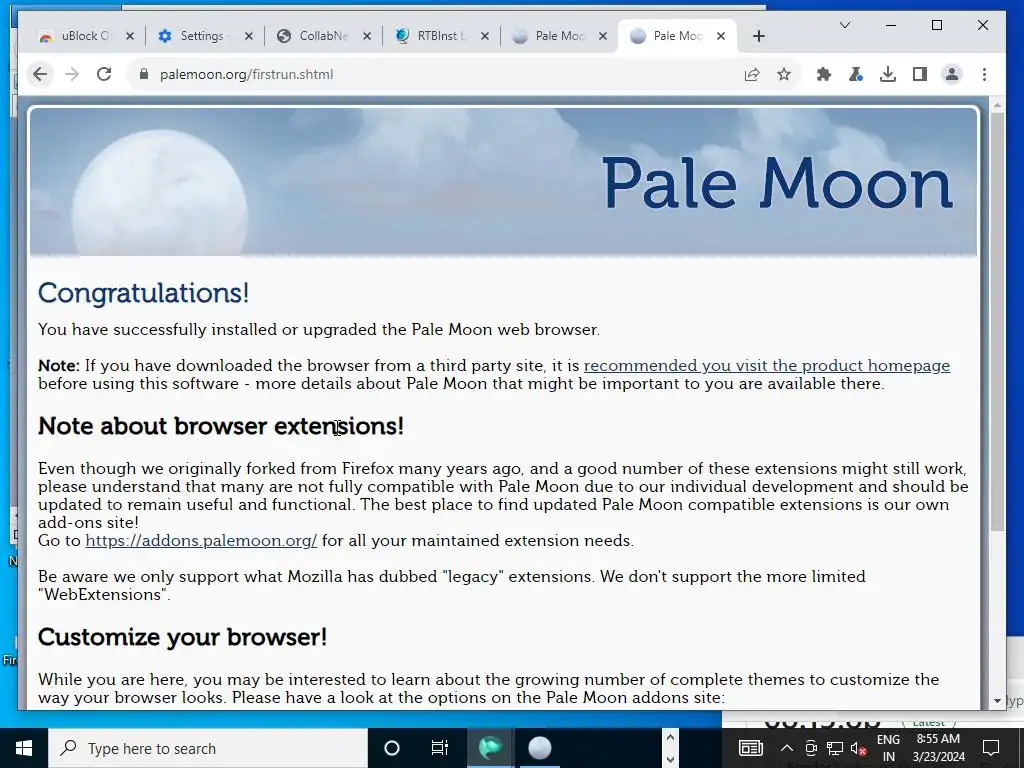
Task: Click the taskbar toolbar up arrow
Action: tap(669, 737)
